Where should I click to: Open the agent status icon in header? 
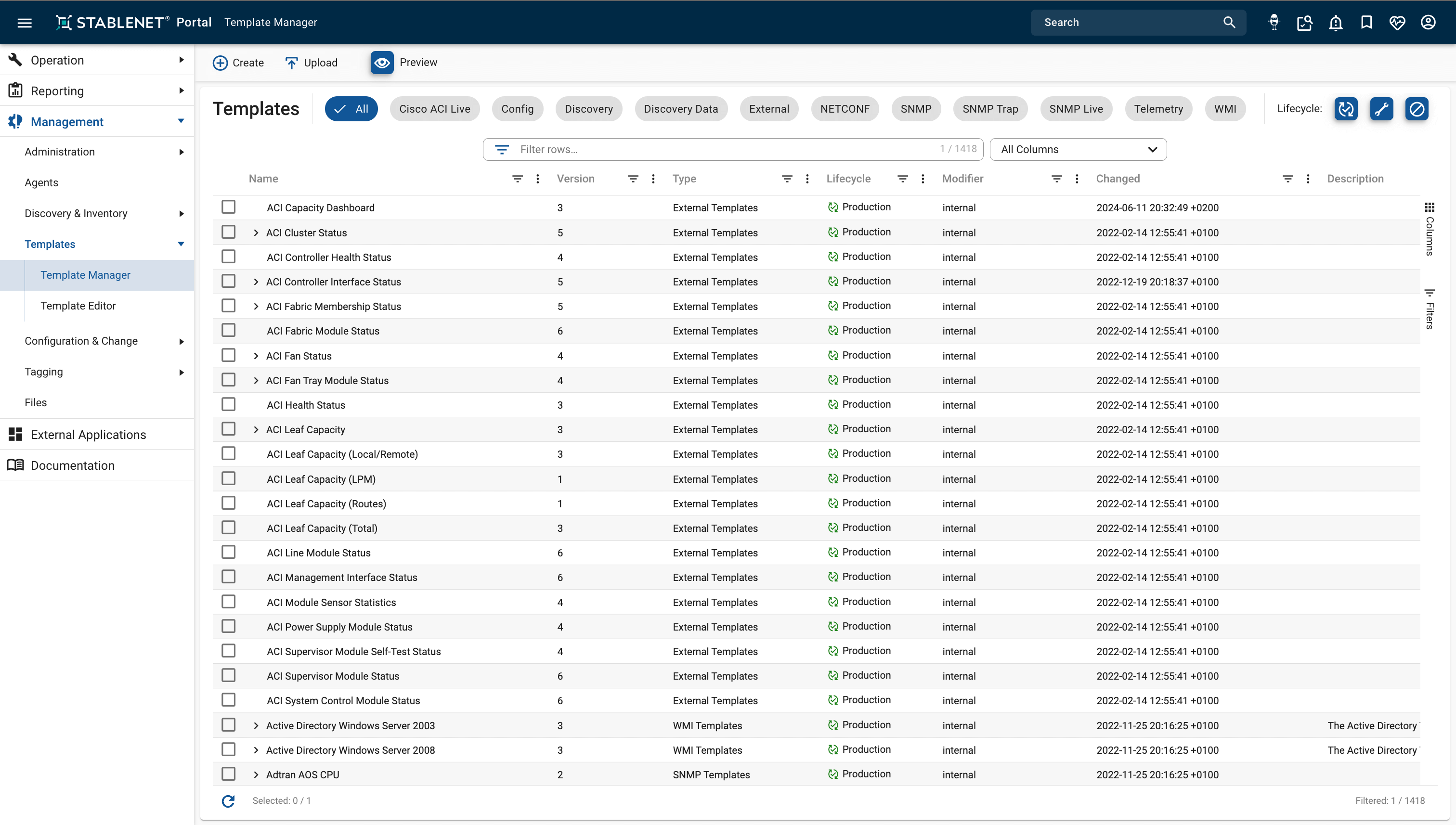coord(1274,22)
